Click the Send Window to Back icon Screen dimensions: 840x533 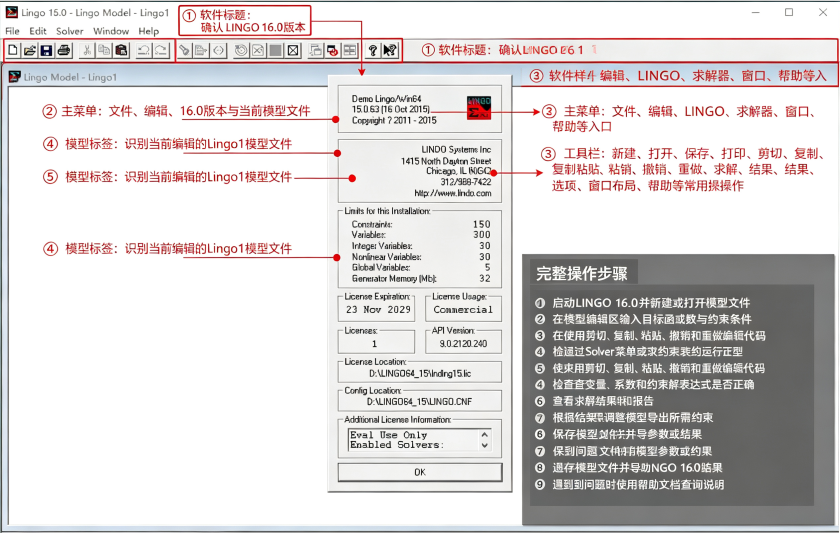click(x=316, y=50)
